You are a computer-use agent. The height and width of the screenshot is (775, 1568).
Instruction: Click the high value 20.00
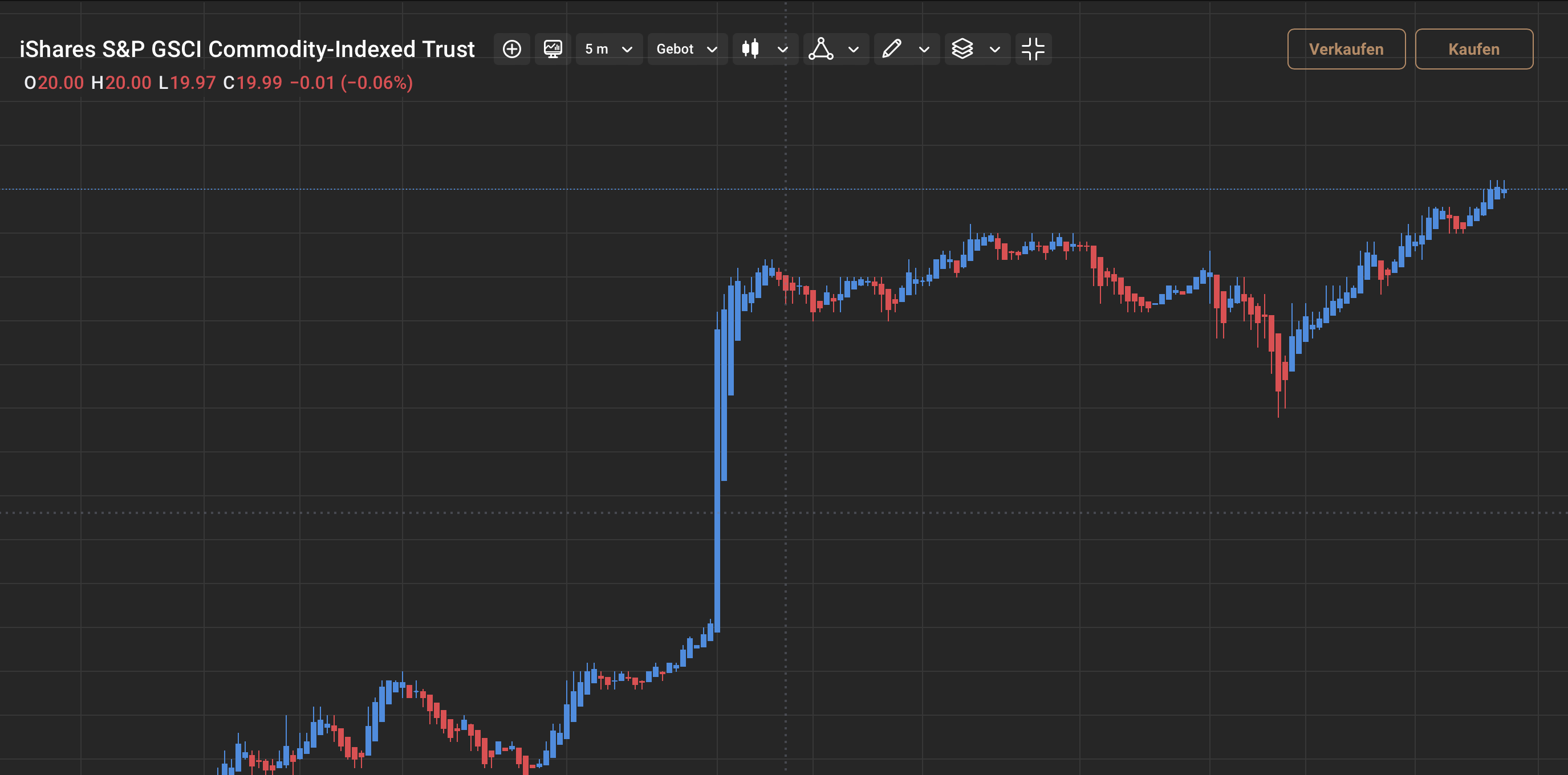coord(128,83)
